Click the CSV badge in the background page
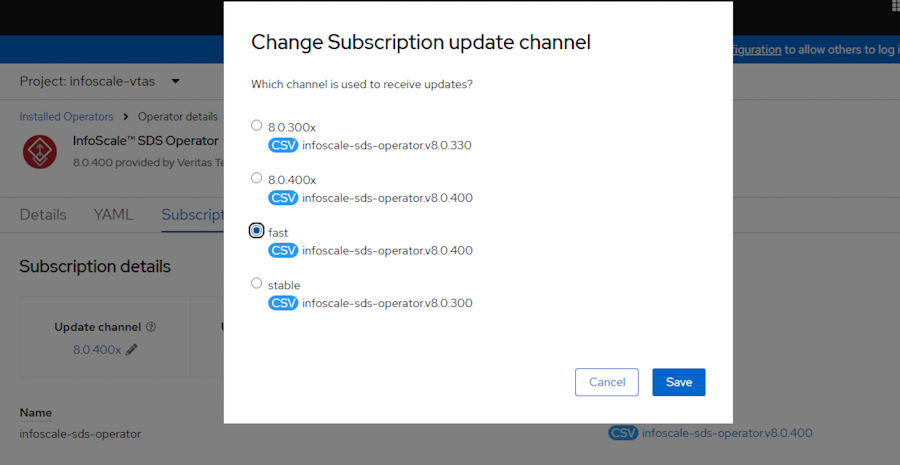 (623, 433)
